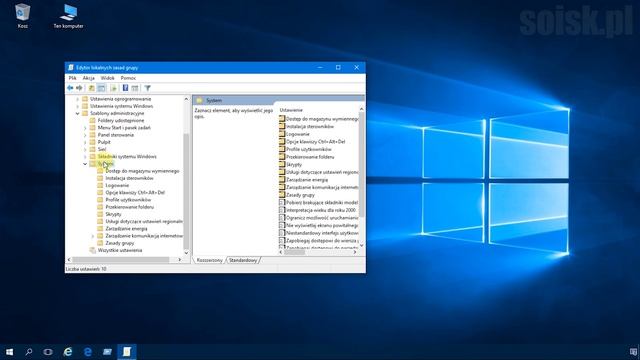The width and height of the screenshot is (640, 360).
Task: Open the Pomoc menu
Action: [x=128, y=78]
